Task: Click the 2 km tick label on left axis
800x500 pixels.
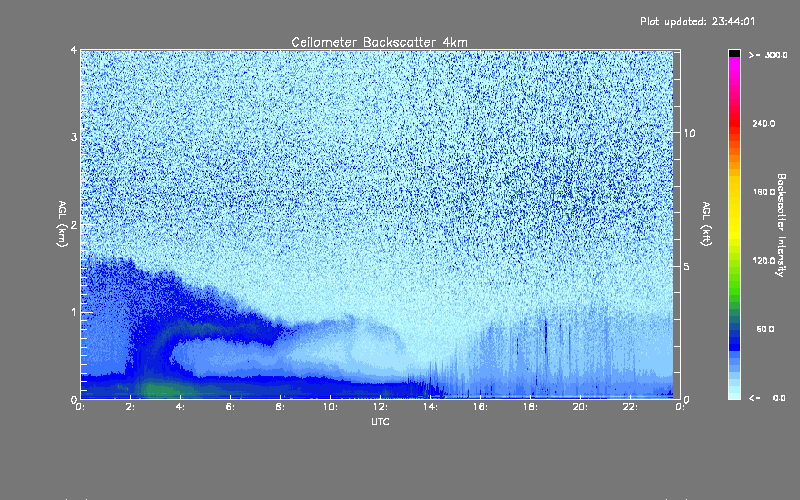Action: (74, 224)
